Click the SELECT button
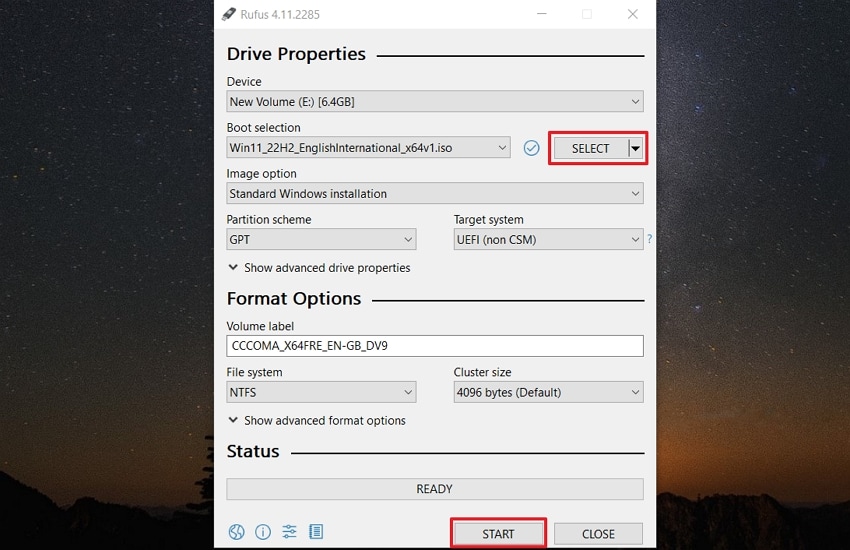This screenshot has height=550, width=850. (591, 148)
